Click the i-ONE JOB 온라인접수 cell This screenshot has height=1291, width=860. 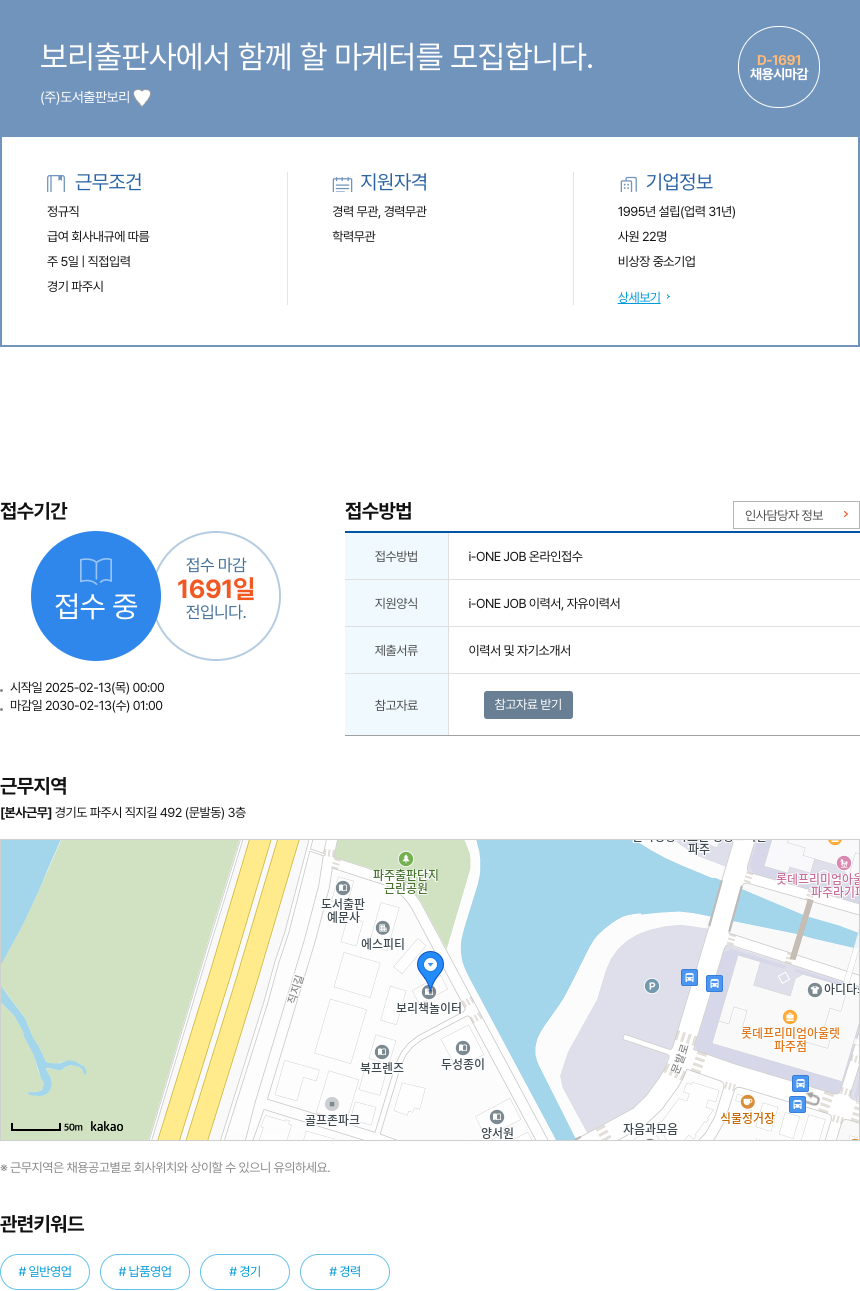[x=654, y=556]
